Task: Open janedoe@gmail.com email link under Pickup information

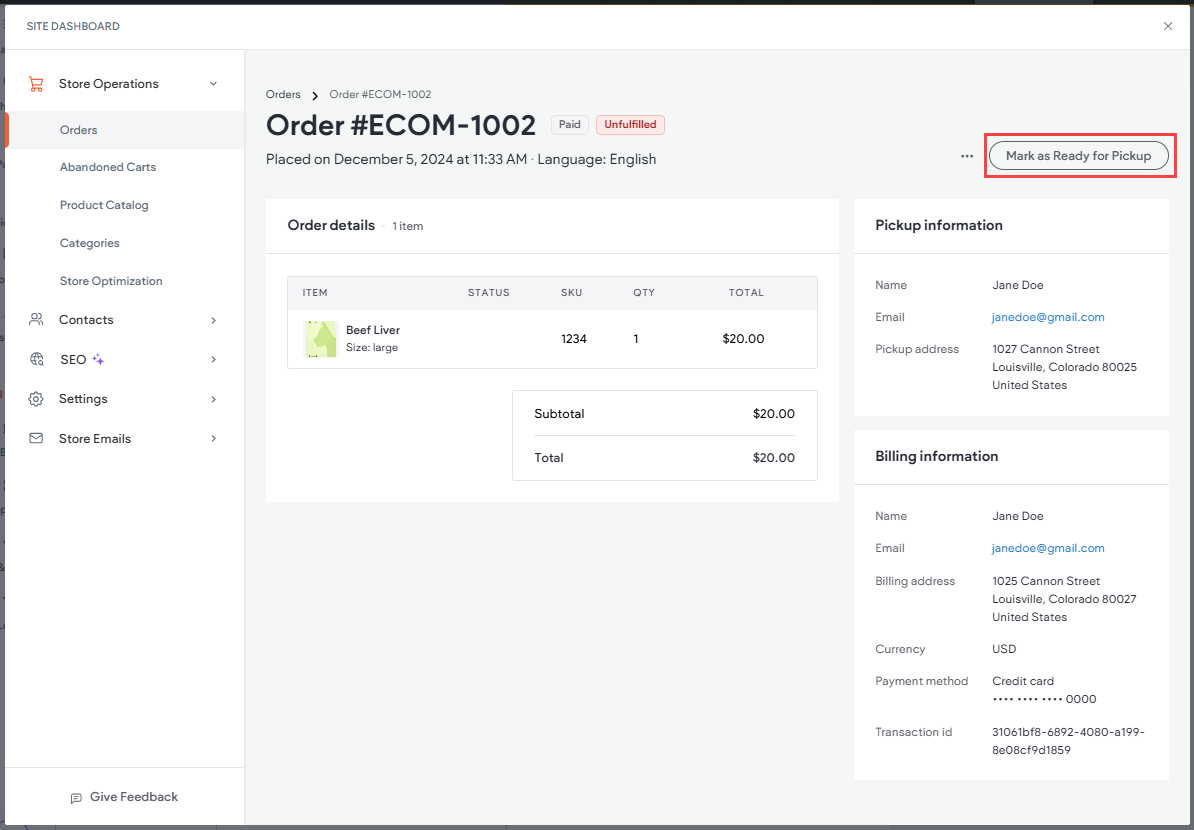Action: coord(1048,317)
